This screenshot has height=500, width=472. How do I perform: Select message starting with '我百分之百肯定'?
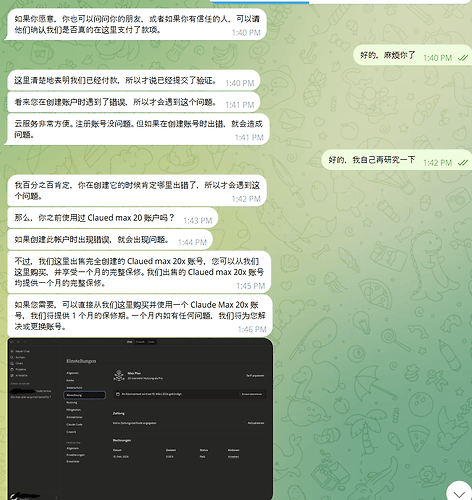[137, 190]
